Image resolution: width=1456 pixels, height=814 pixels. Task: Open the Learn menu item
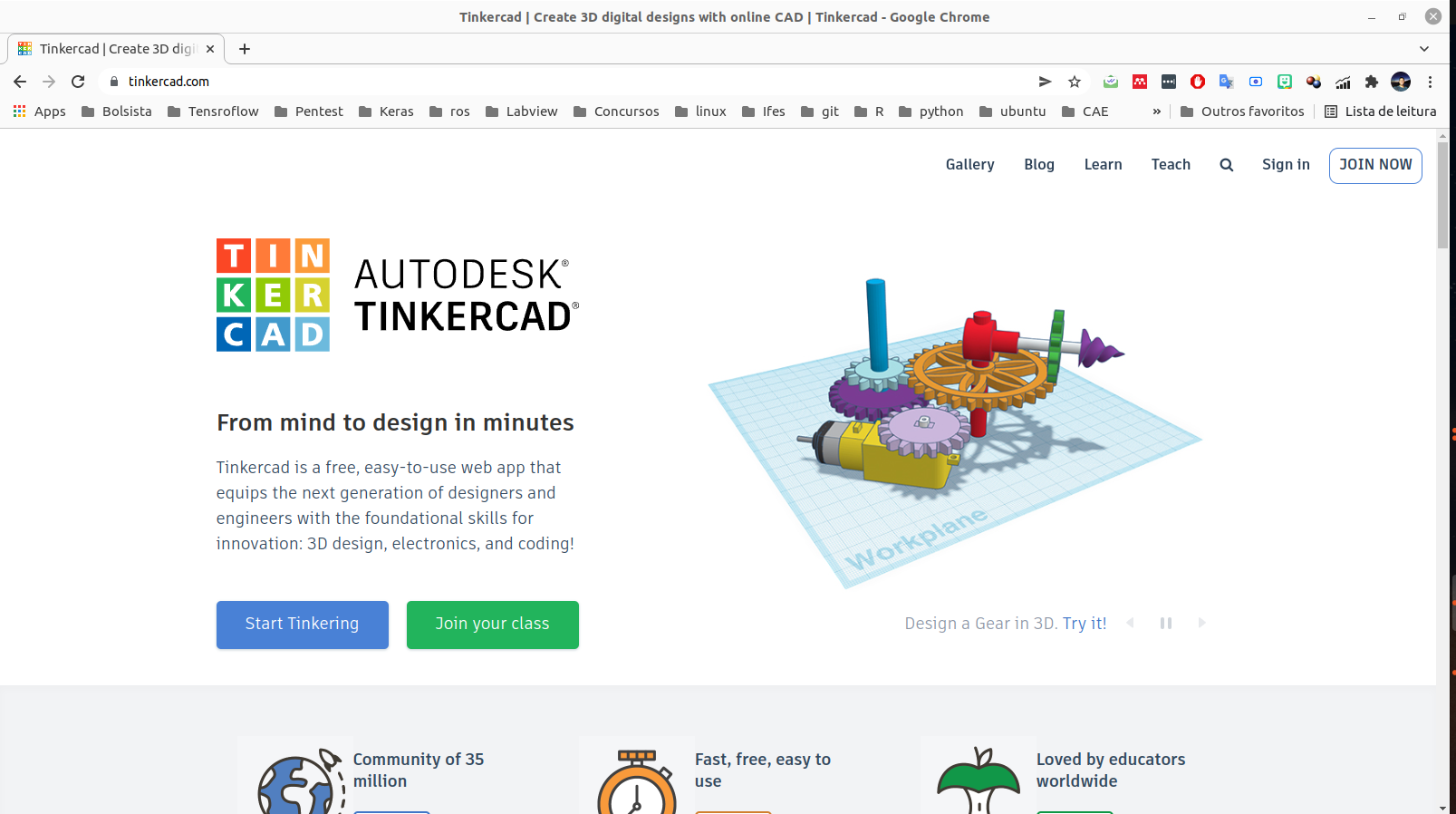pos(1104,165)
